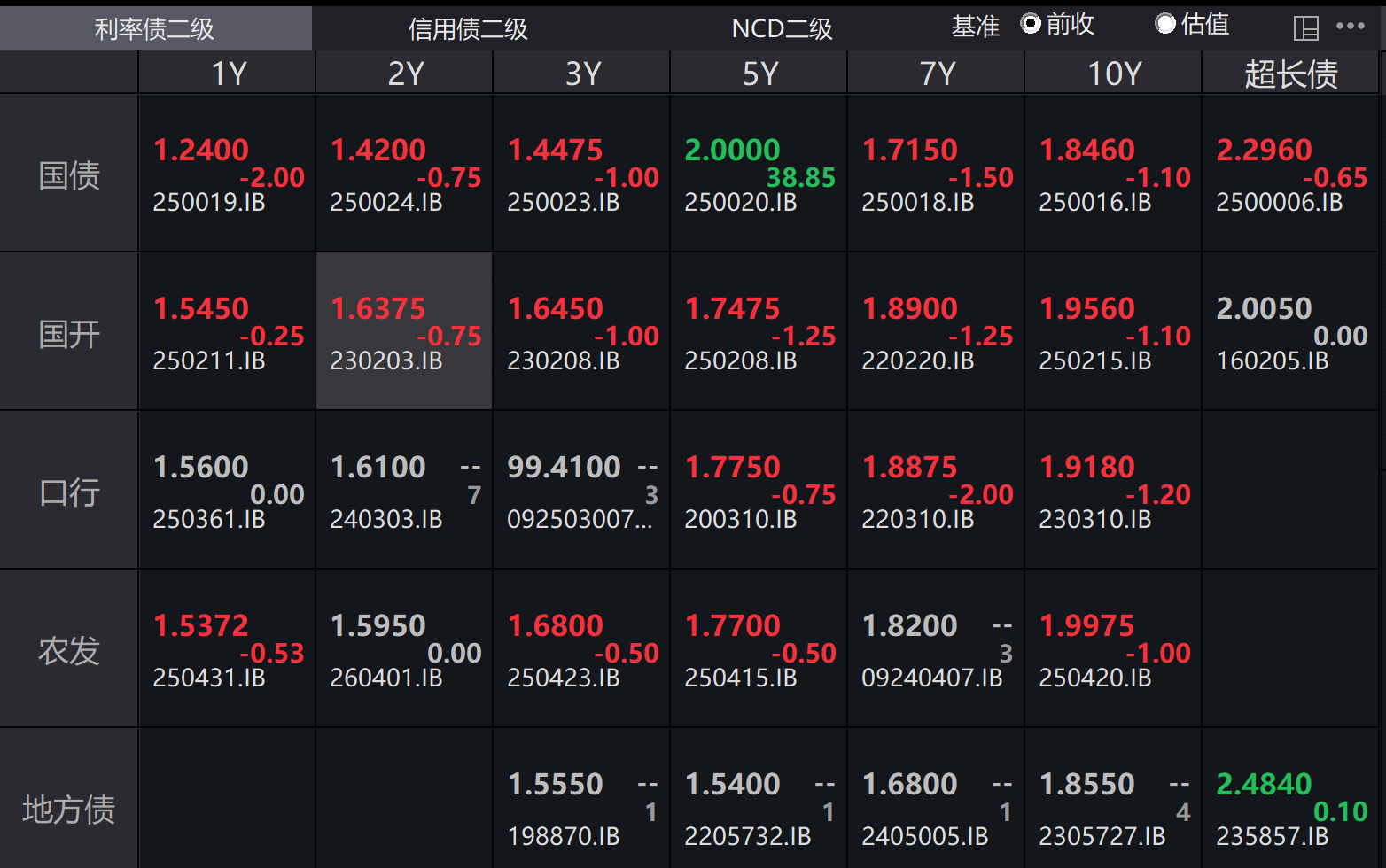This screenshot has height=868, width=1386.
Task: Click the 10Y column header
Action: pos(1114,74)
